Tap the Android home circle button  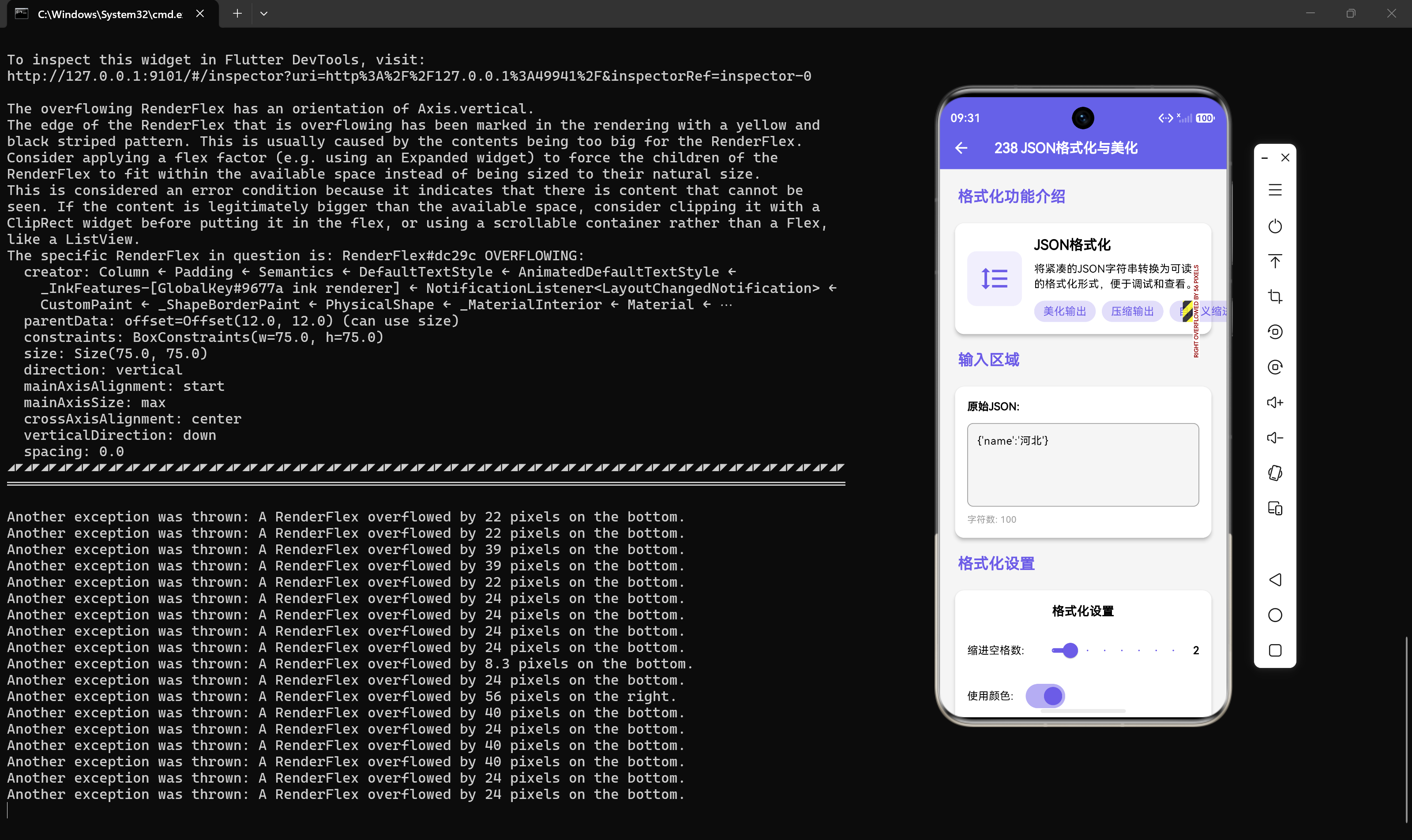tap(1275, 615)
